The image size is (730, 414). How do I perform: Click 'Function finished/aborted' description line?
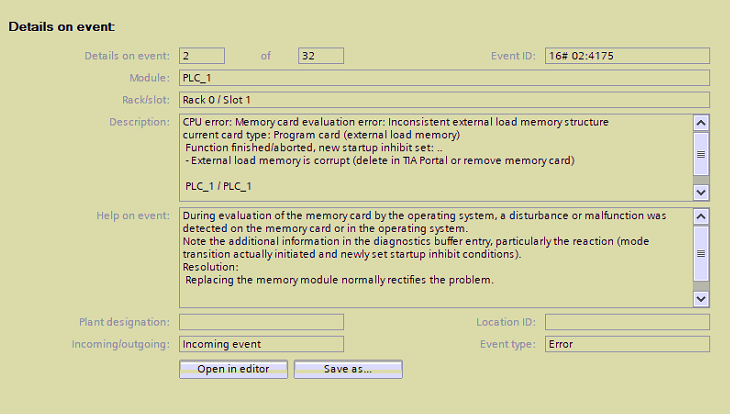(314, 148)
